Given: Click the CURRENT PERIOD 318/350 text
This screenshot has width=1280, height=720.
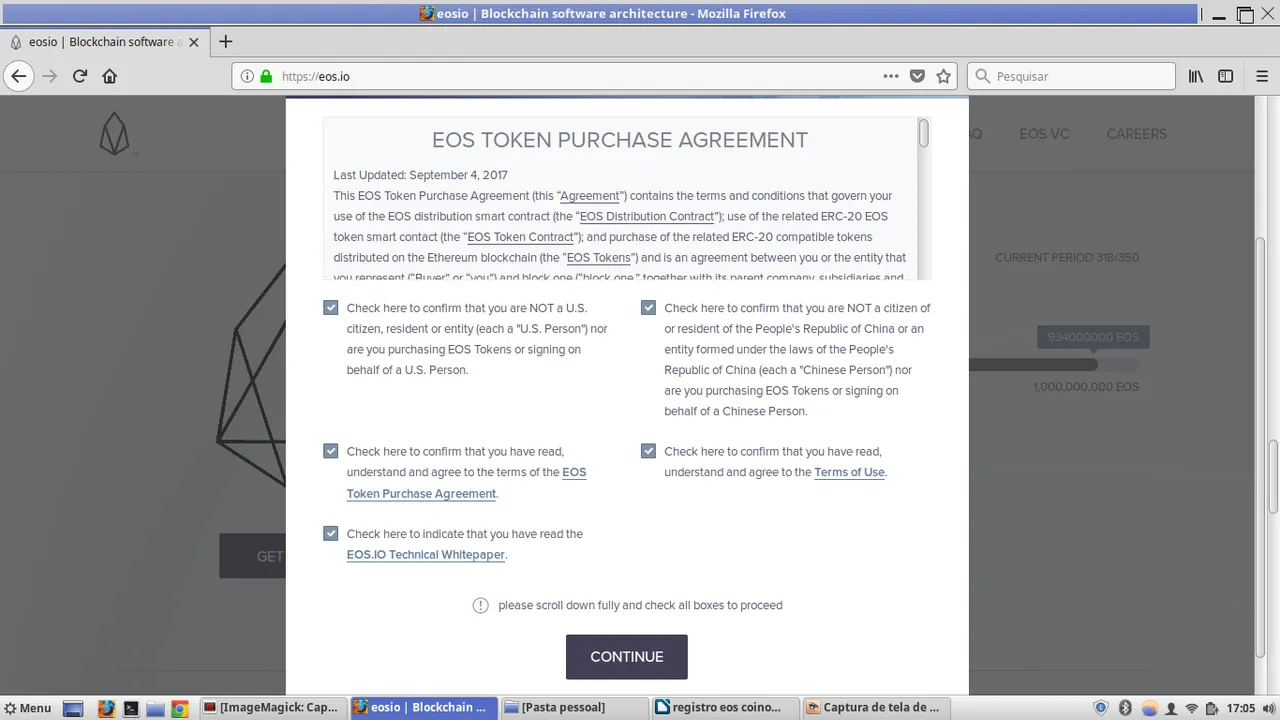Looking at the screenshot, I should click(x=1067, y=257).
